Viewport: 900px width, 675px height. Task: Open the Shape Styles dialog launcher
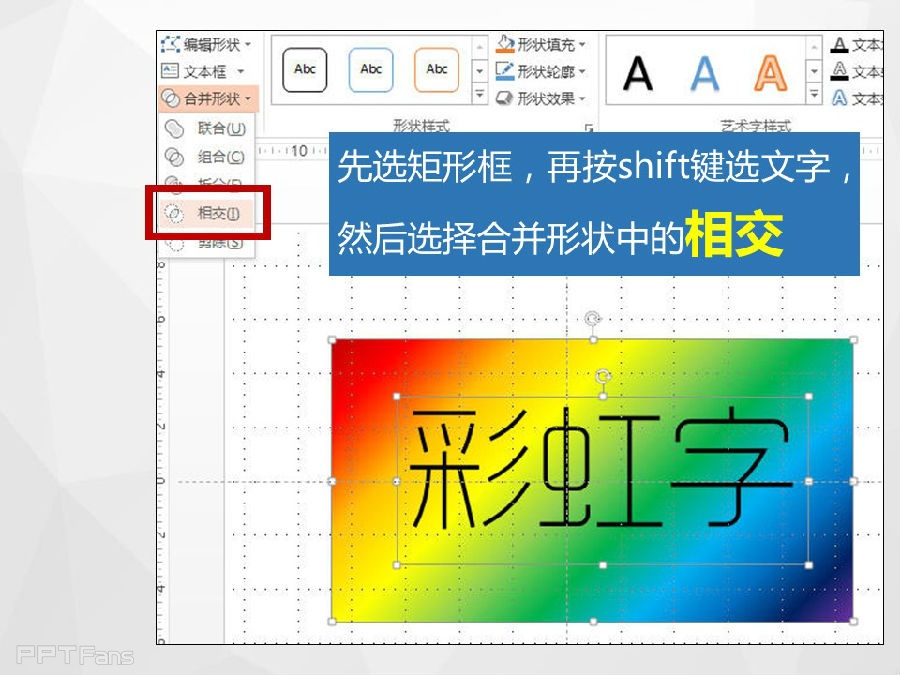pos(590,127)
